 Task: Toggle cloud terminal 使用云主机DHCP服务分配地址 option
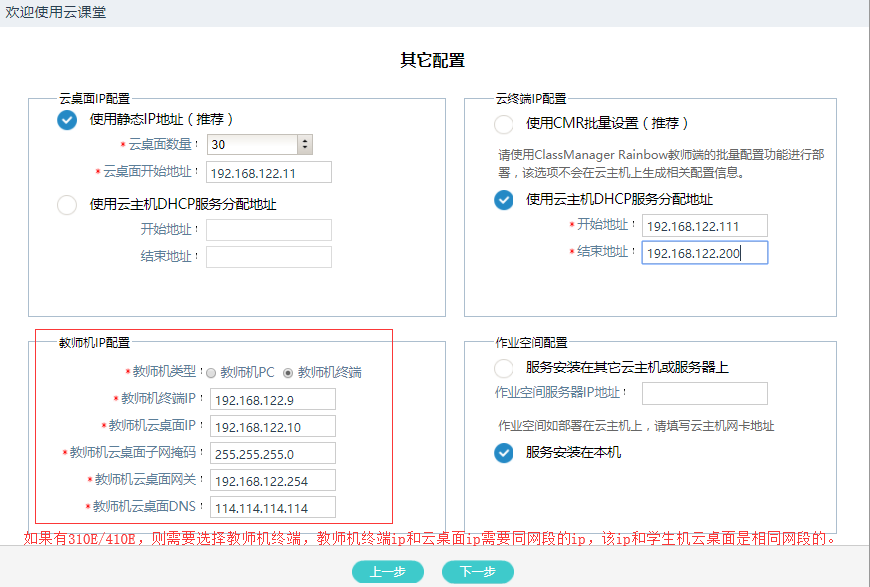pos(504,200)
